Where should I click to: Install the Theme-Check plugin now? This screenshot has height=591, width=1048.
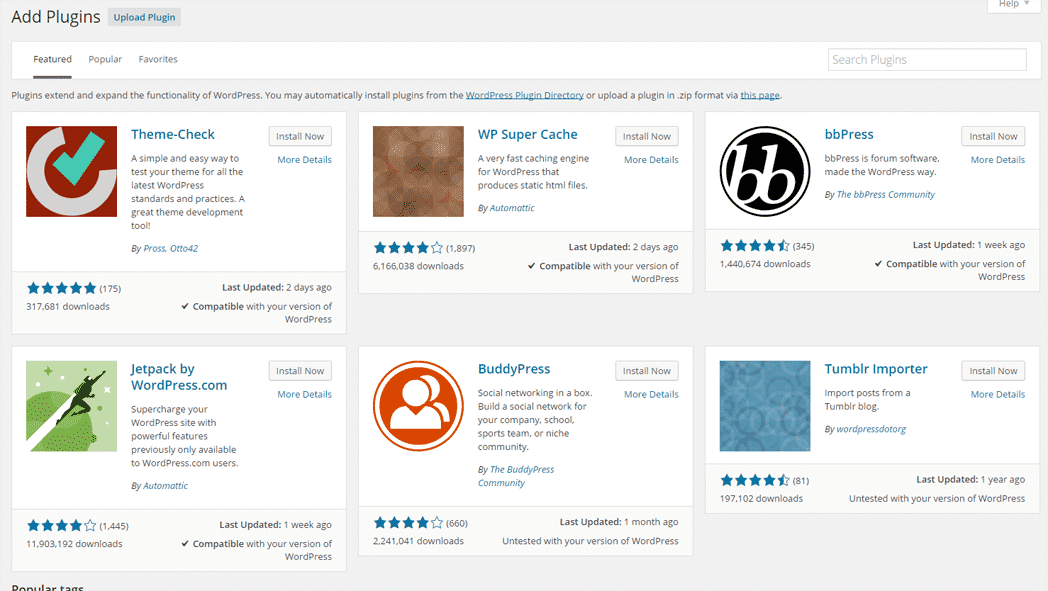point(300,136)
